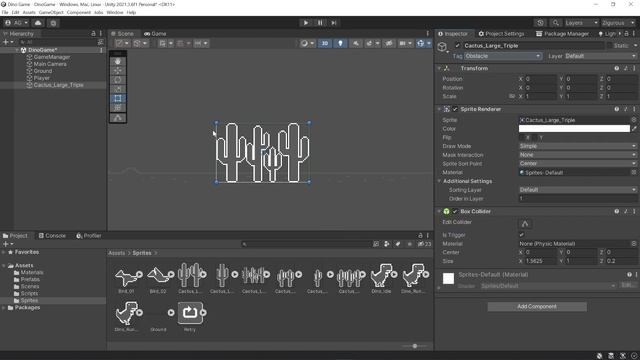Collapse Additional Settings section
Viewport: 640px width, 360px height.
[440, 181]
